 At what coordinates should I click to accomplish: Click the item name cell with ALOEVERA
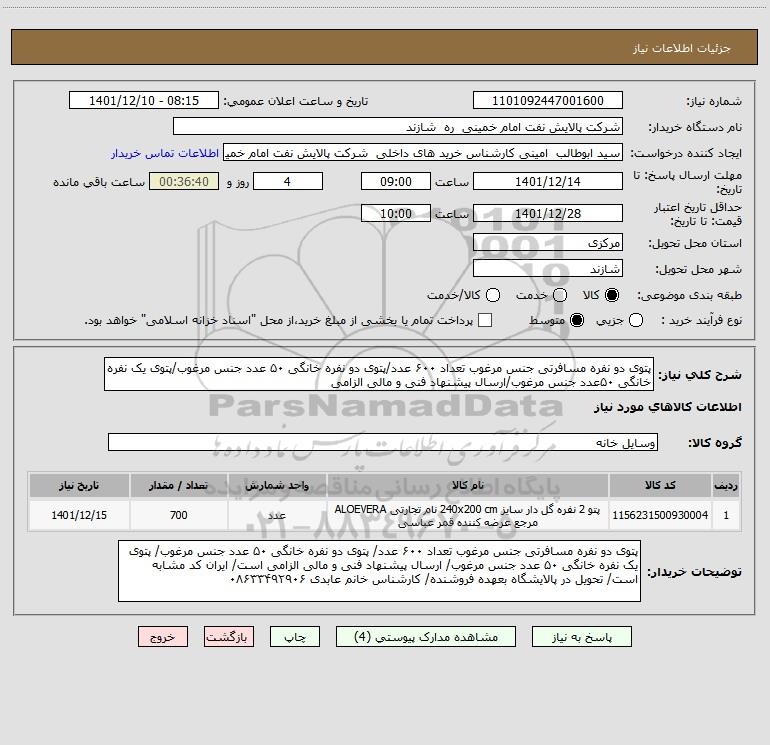(468, 515)
